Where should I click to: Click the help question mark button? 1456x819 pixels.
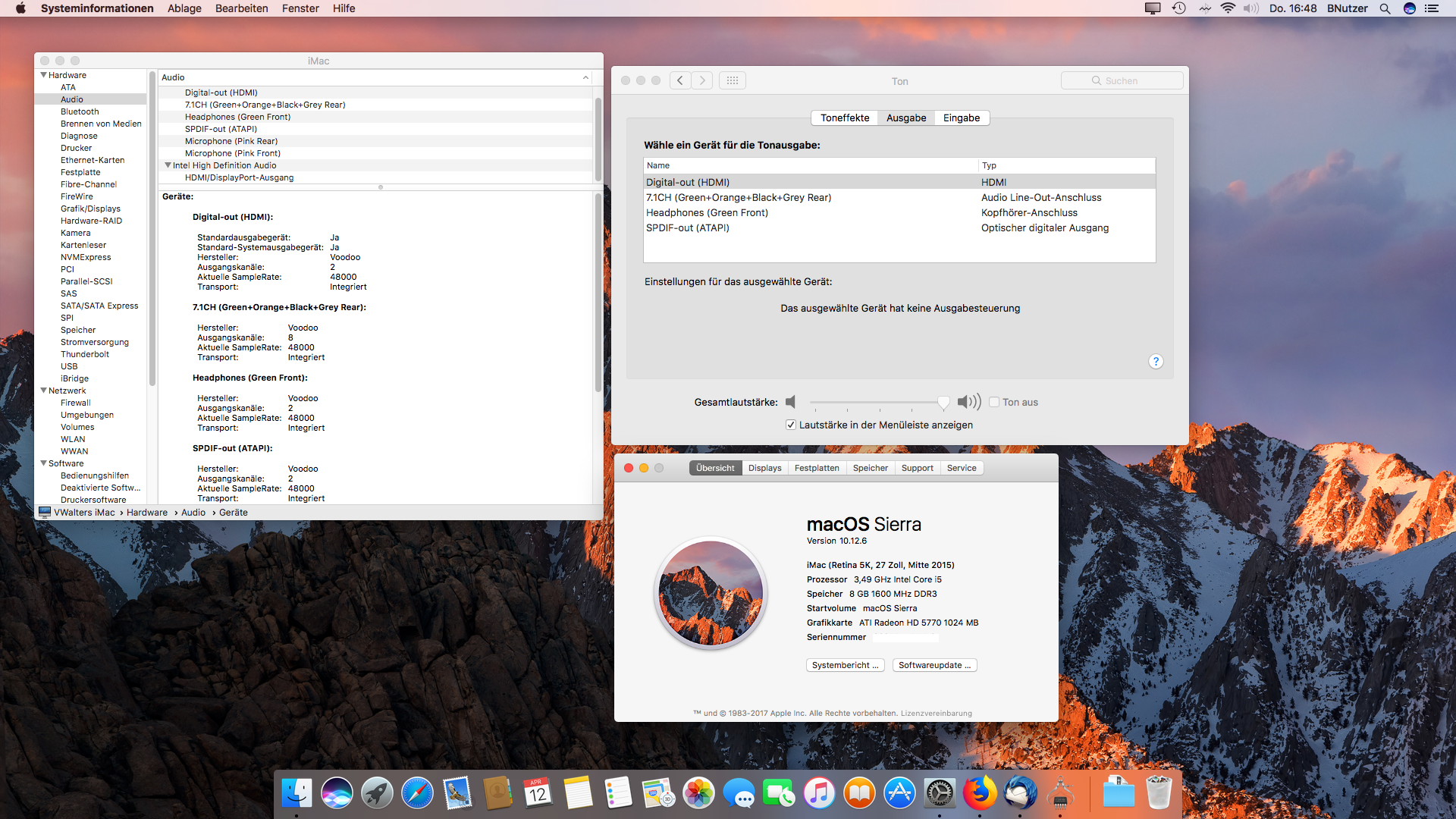click(1156, 362)
